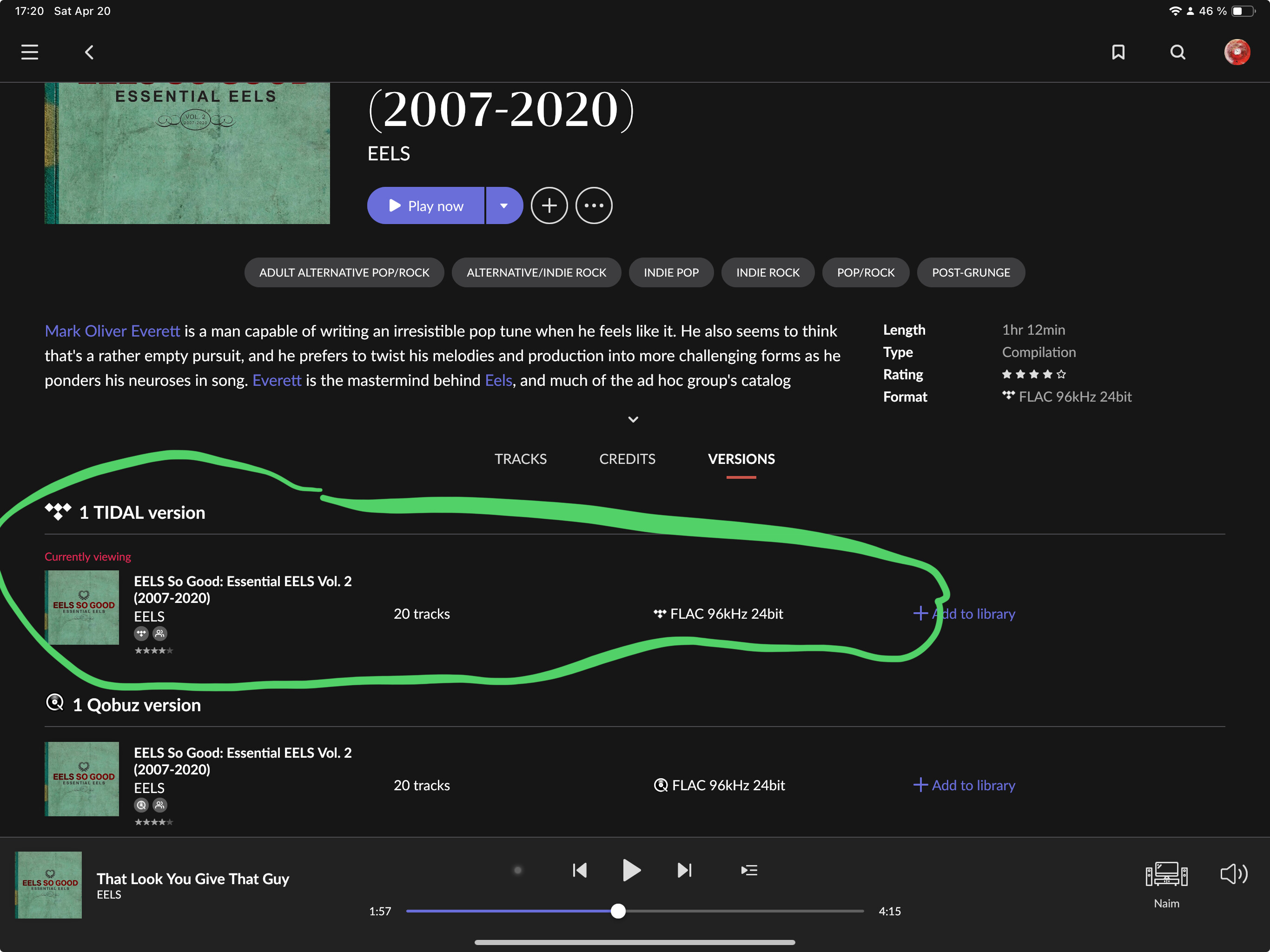Go back with the left arrow
Viewport: 1270px width, 952px height.
tap(89, 52)
